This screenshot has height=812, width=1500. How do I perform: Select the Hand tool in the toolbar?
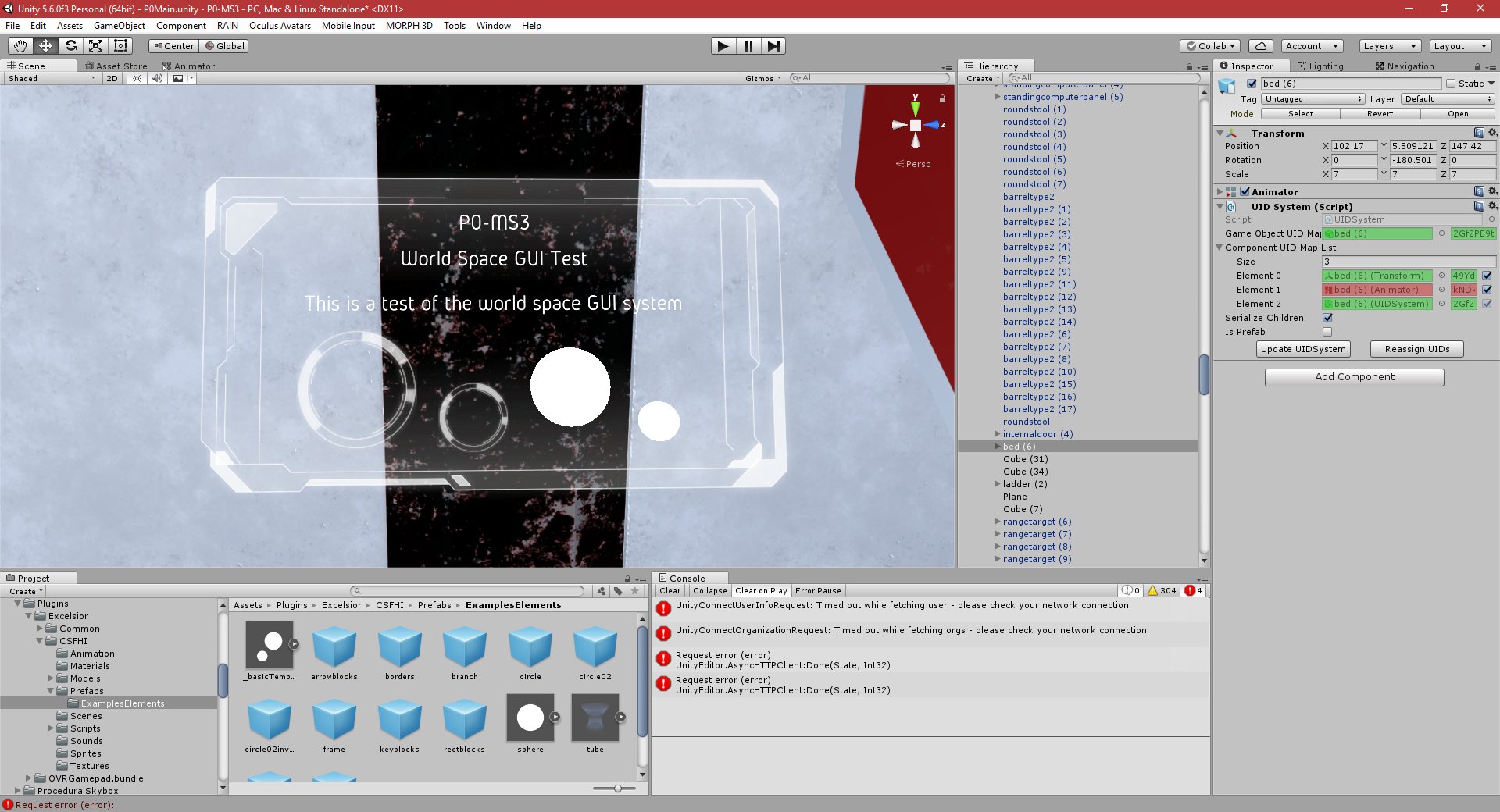coord(20,46)
